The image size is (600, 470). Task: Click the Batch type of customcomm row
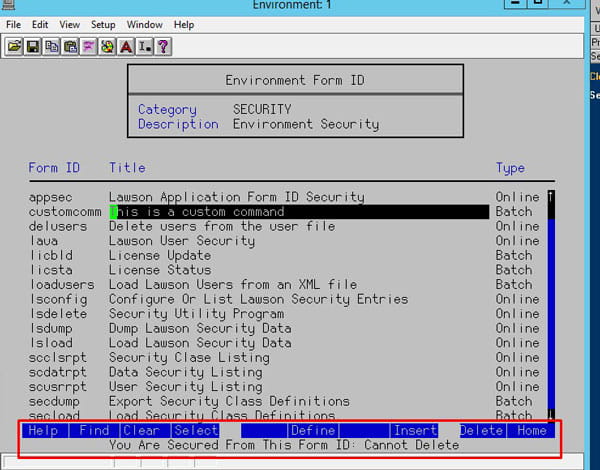tap(514, 212)
